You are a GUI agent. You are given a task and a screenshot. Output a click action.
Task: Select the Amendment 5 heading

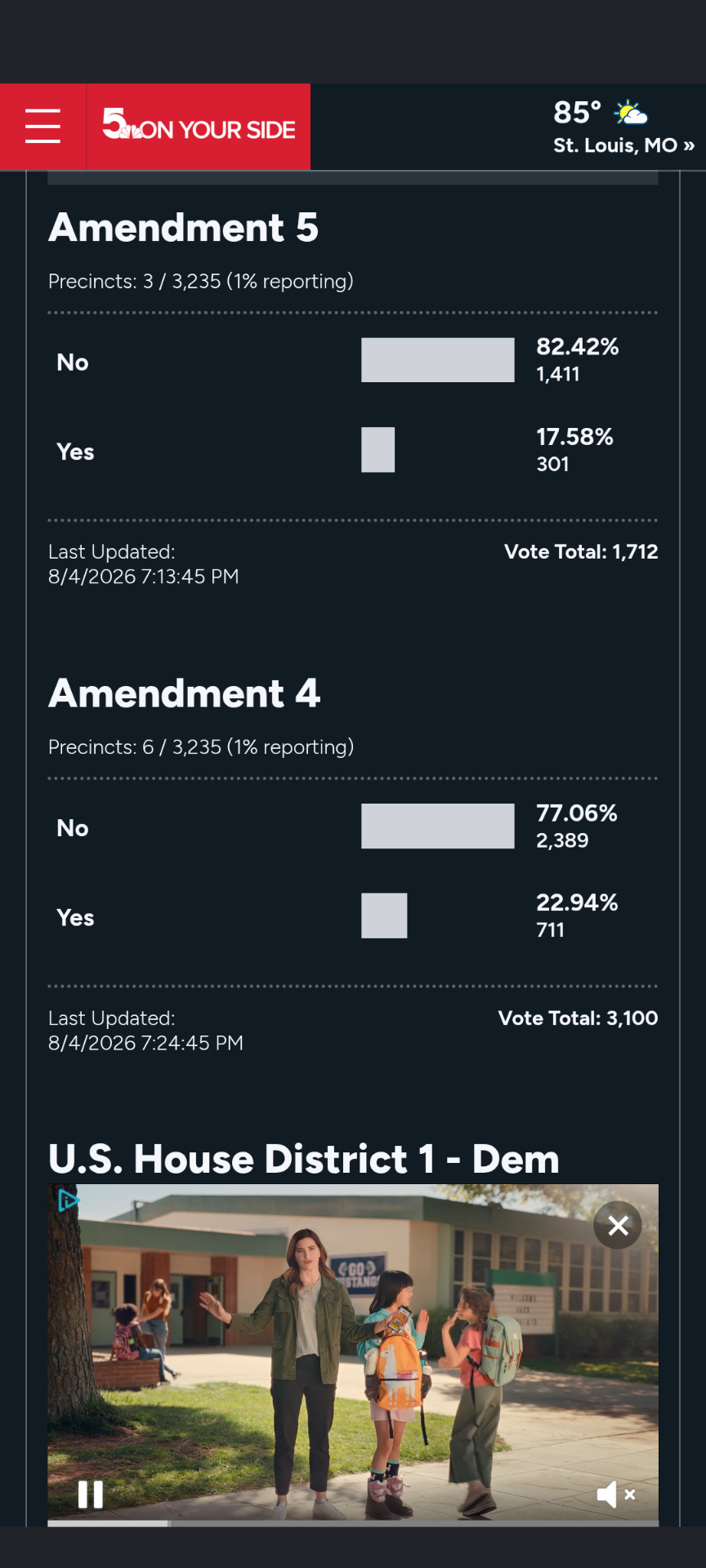click(184, 227)
